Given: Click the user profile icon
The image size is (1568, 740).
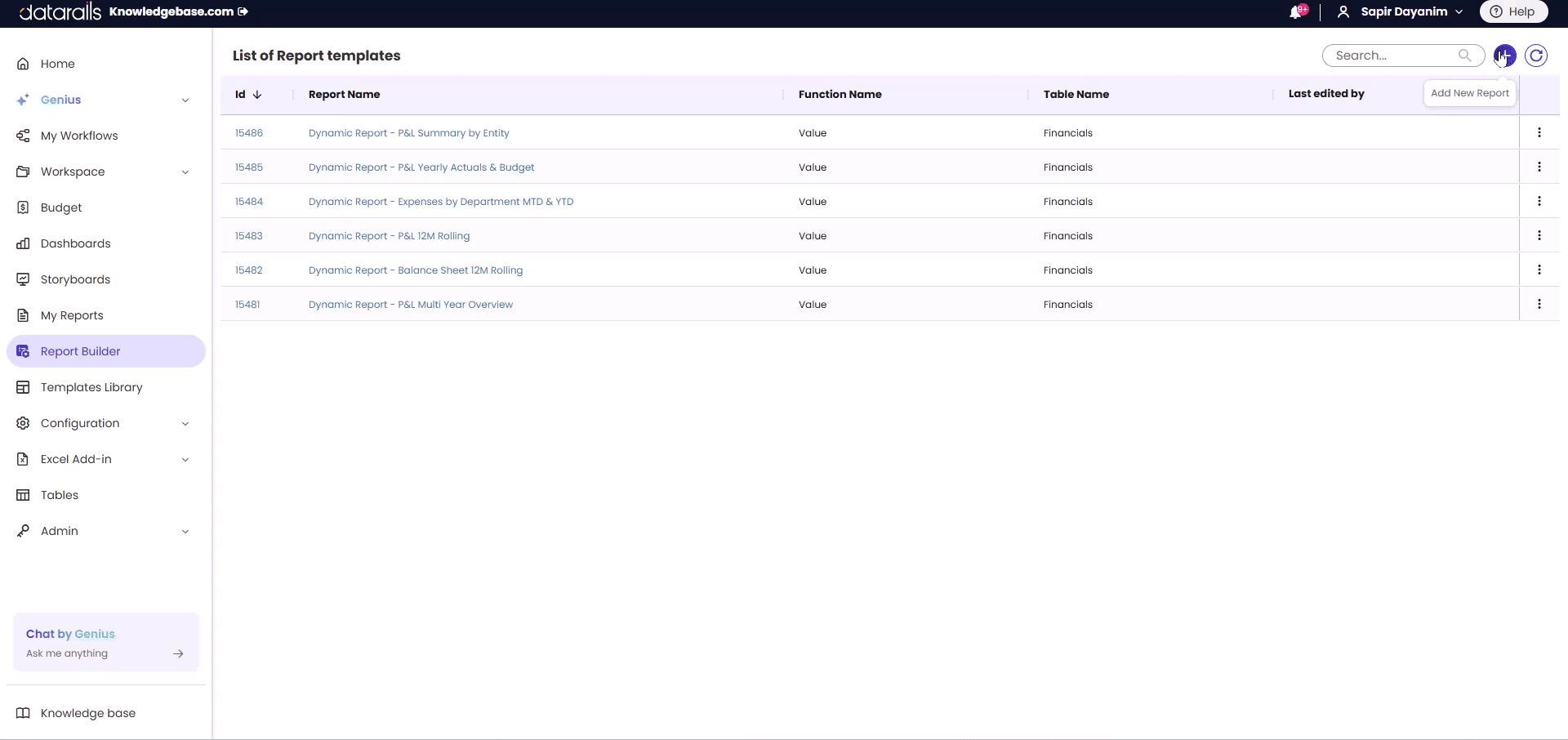Looking at the screenshot, I should 1343,11.
